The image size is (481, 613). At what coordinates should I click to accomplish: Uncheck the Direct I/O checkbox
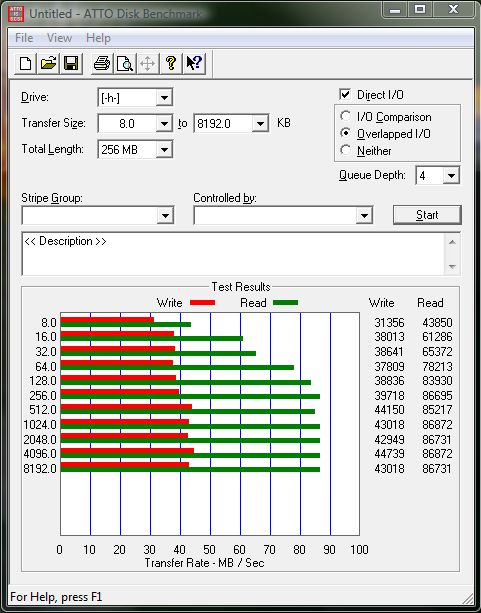(x=345, y=95)
